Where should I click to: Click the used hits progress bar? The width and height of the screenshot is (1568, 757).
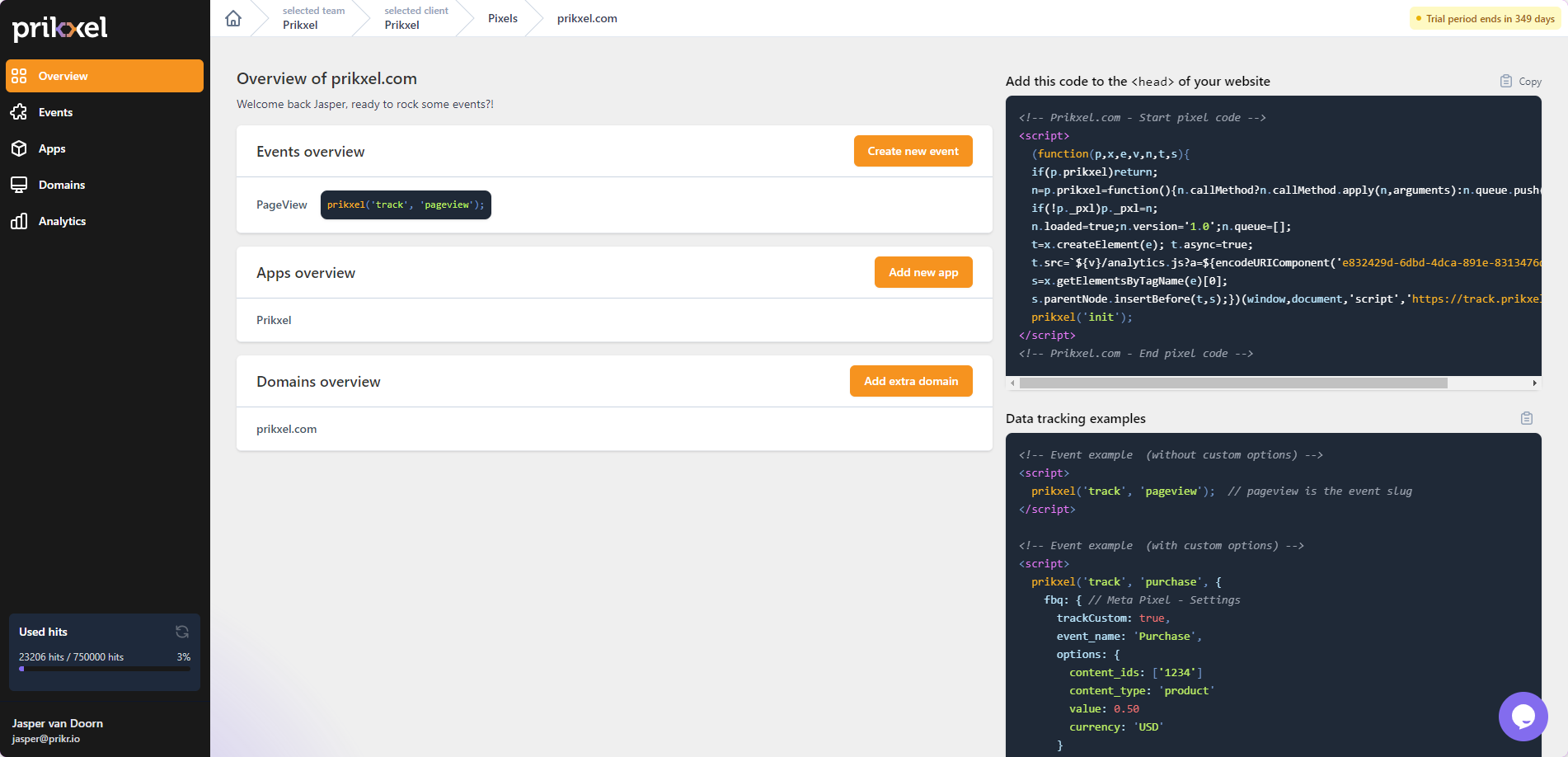click(105, 669)
